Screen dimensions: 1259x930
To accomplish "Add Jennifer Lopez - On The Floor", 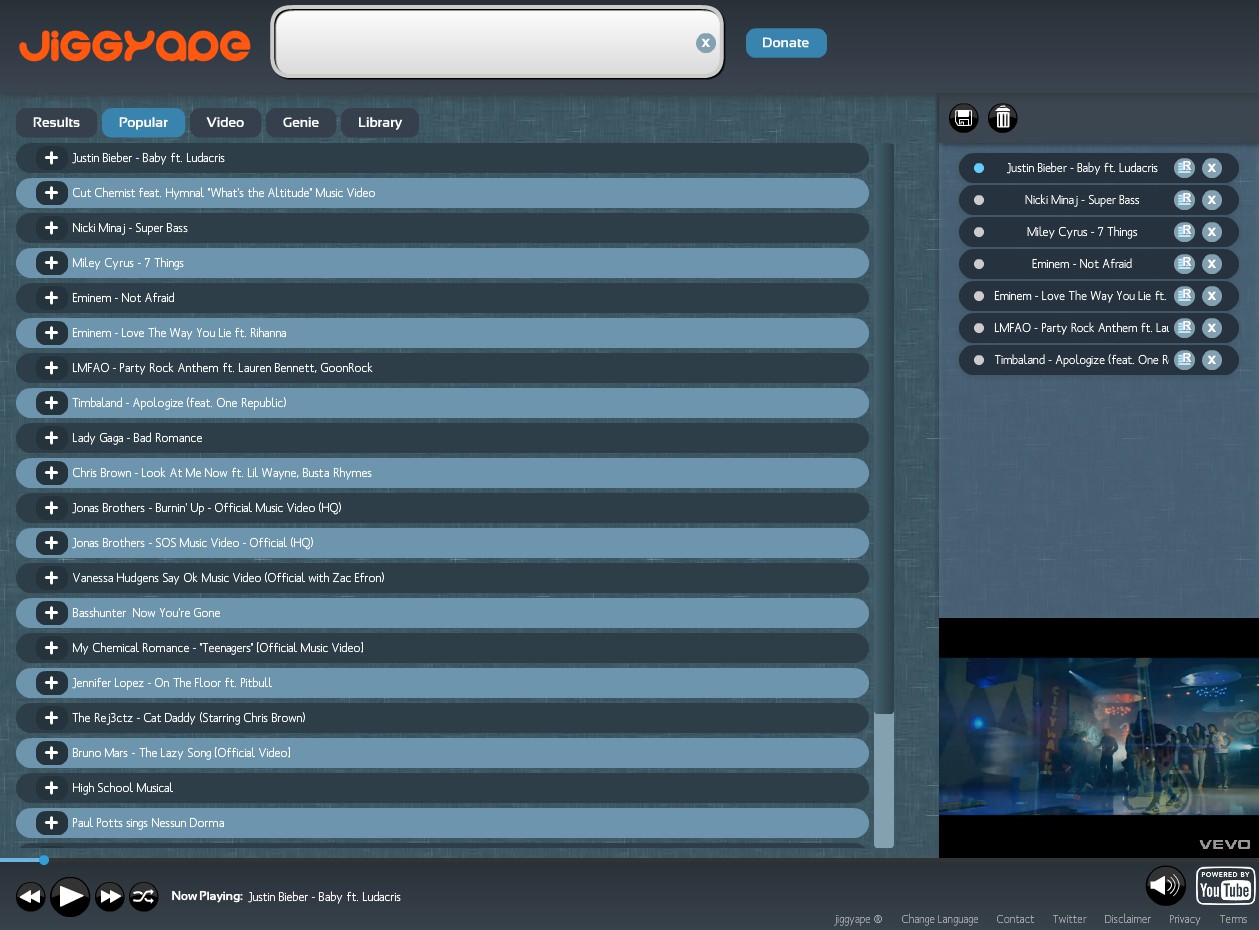I will 51,683.
